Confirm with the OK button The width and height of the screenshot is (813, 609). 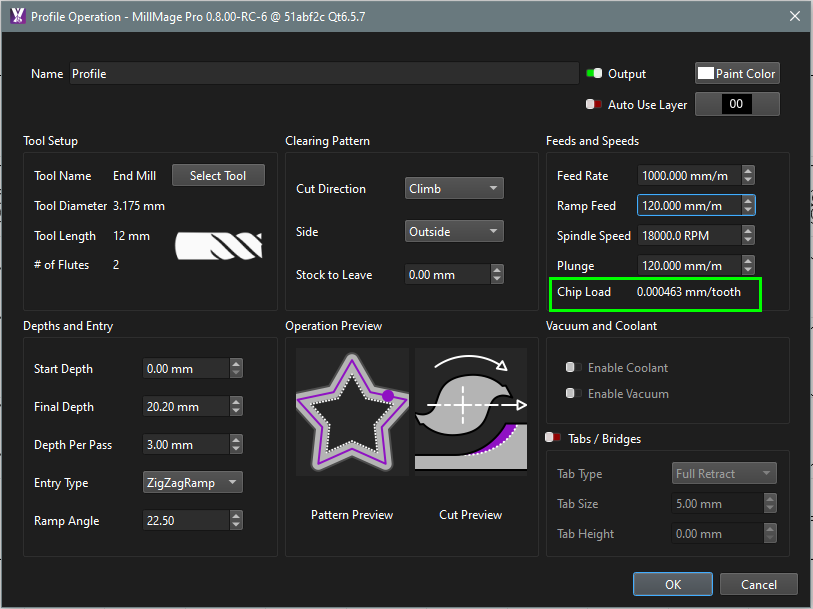673,584
